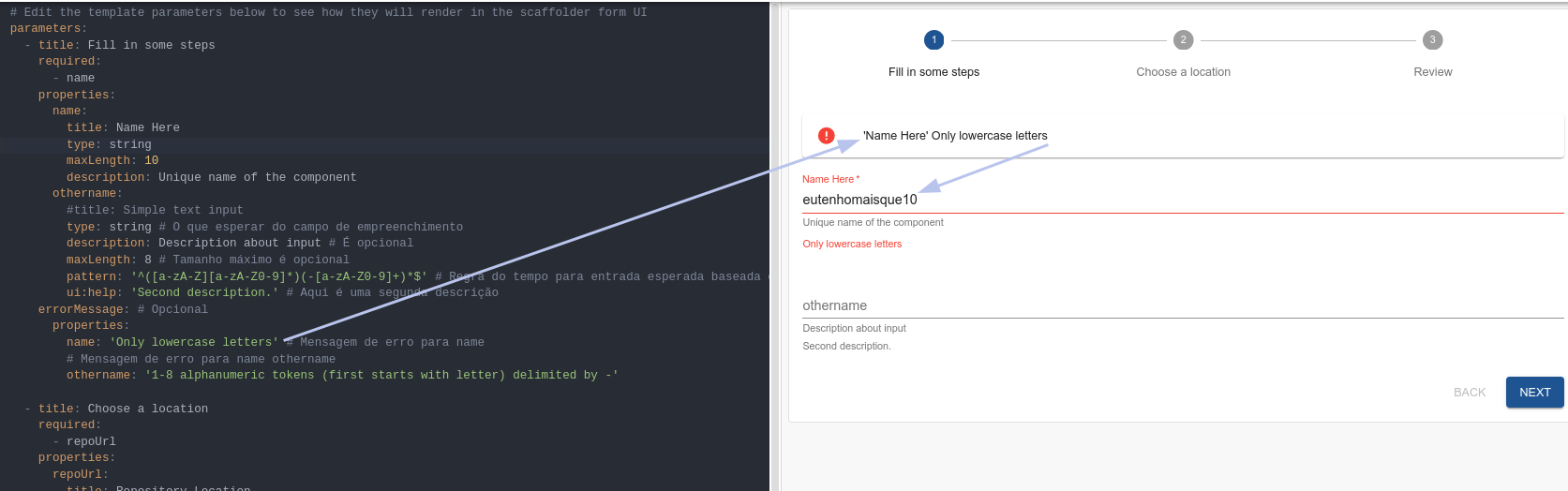The height and width of the screenshot is (491, 1568).
Task: Click the 'errorMessage:' key in YAML editor
Action: click(82, 309)
